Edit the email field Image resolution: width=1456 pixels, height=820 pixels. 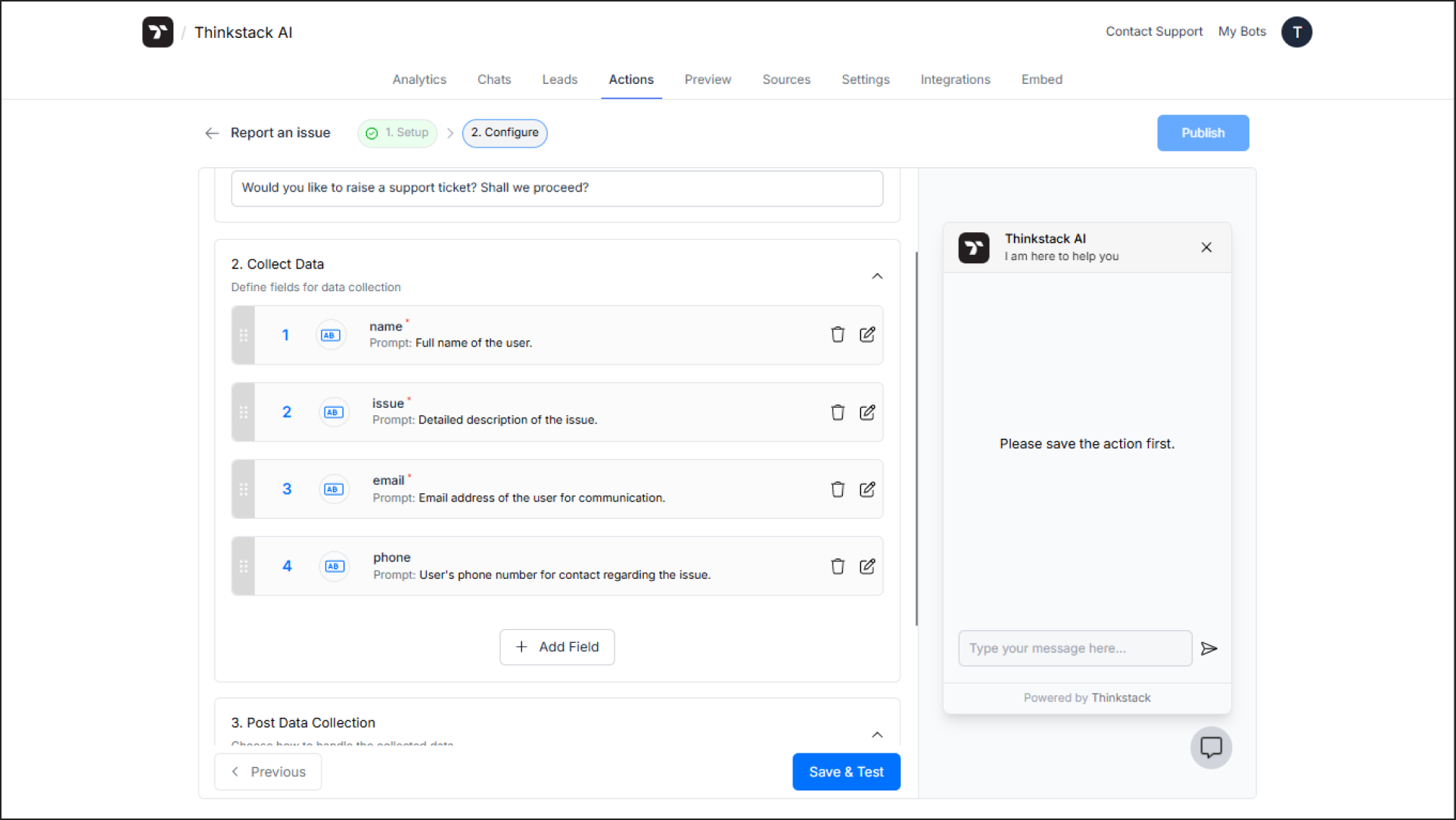[867, 489]
